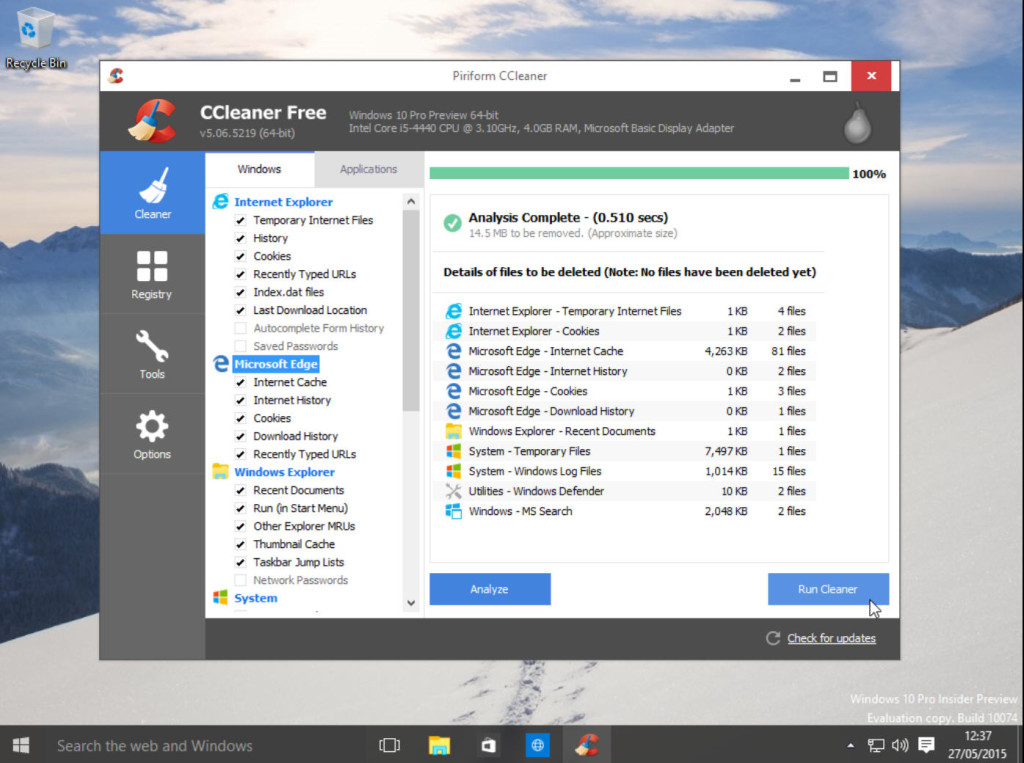
Task: Select Internet Explorer - Cookies result row
Action: pyautogui.click(x=626, y=331)
